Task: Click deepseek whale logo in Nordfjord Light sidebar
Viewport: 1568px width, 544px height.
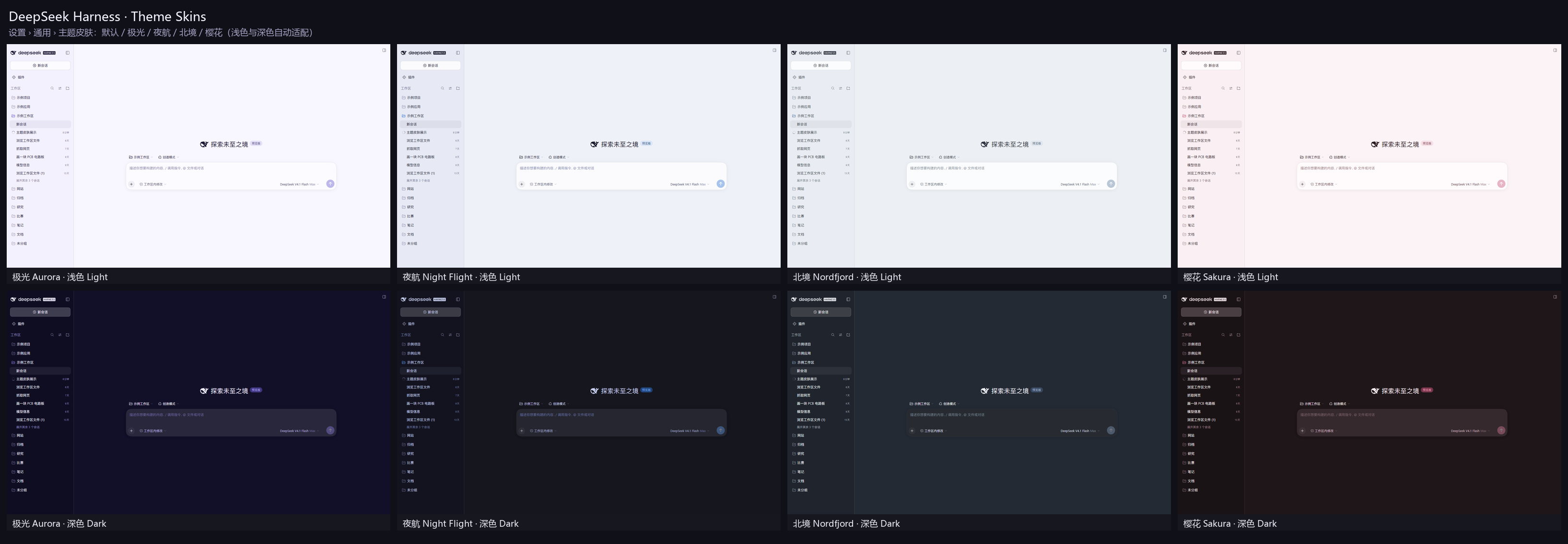Action: coord(794,53)
